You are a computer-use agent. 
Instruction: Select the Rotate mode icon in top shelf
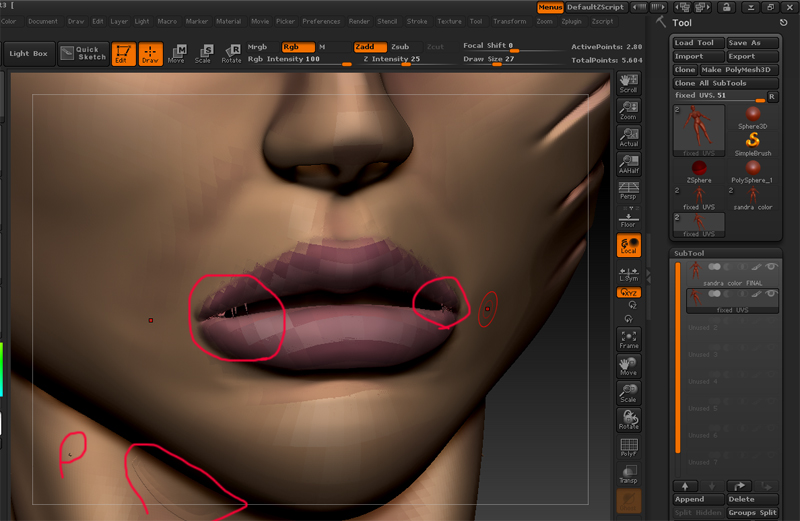(x=231, y=53)
